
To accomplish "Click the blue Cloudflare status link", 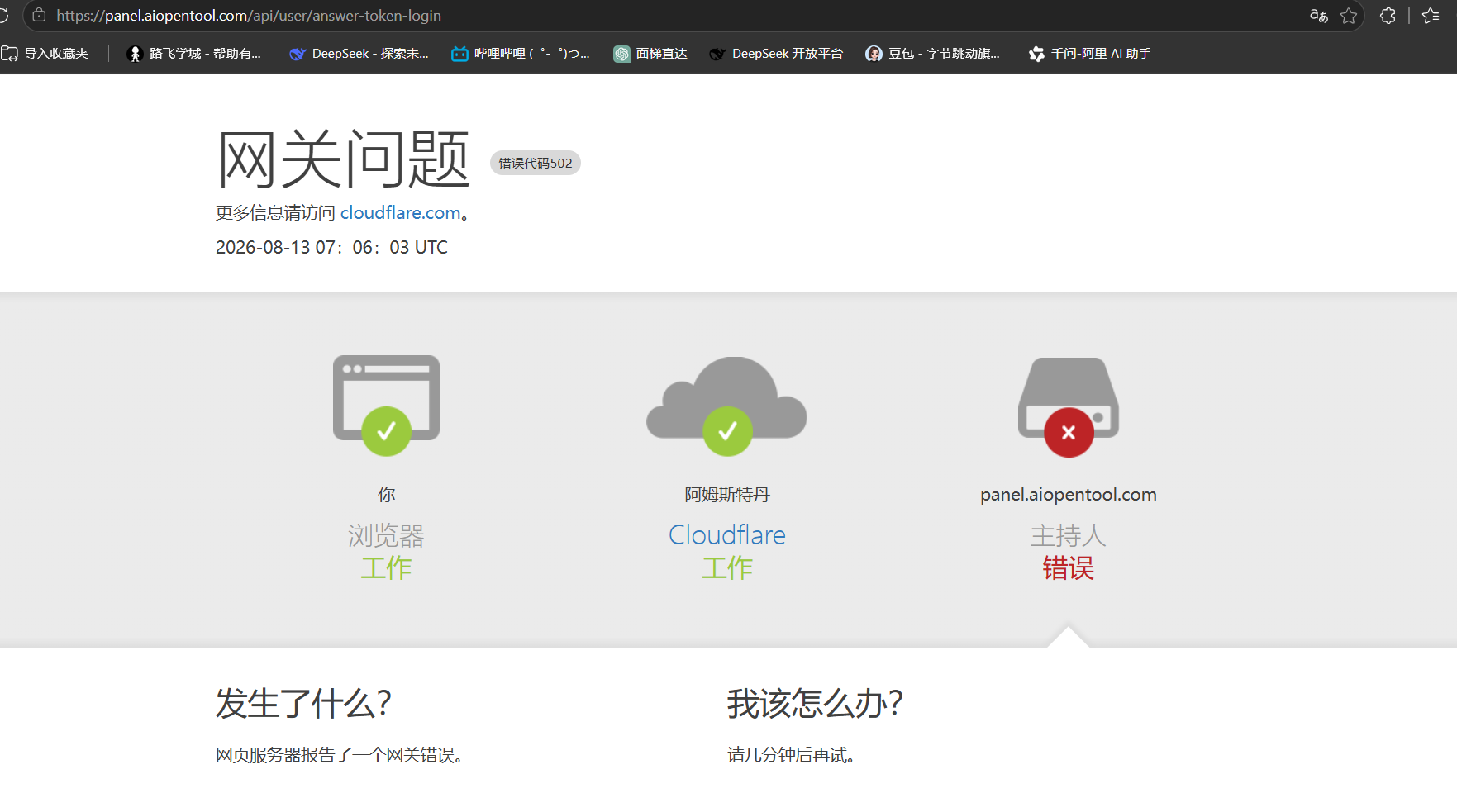I will (x=727, y=535).
